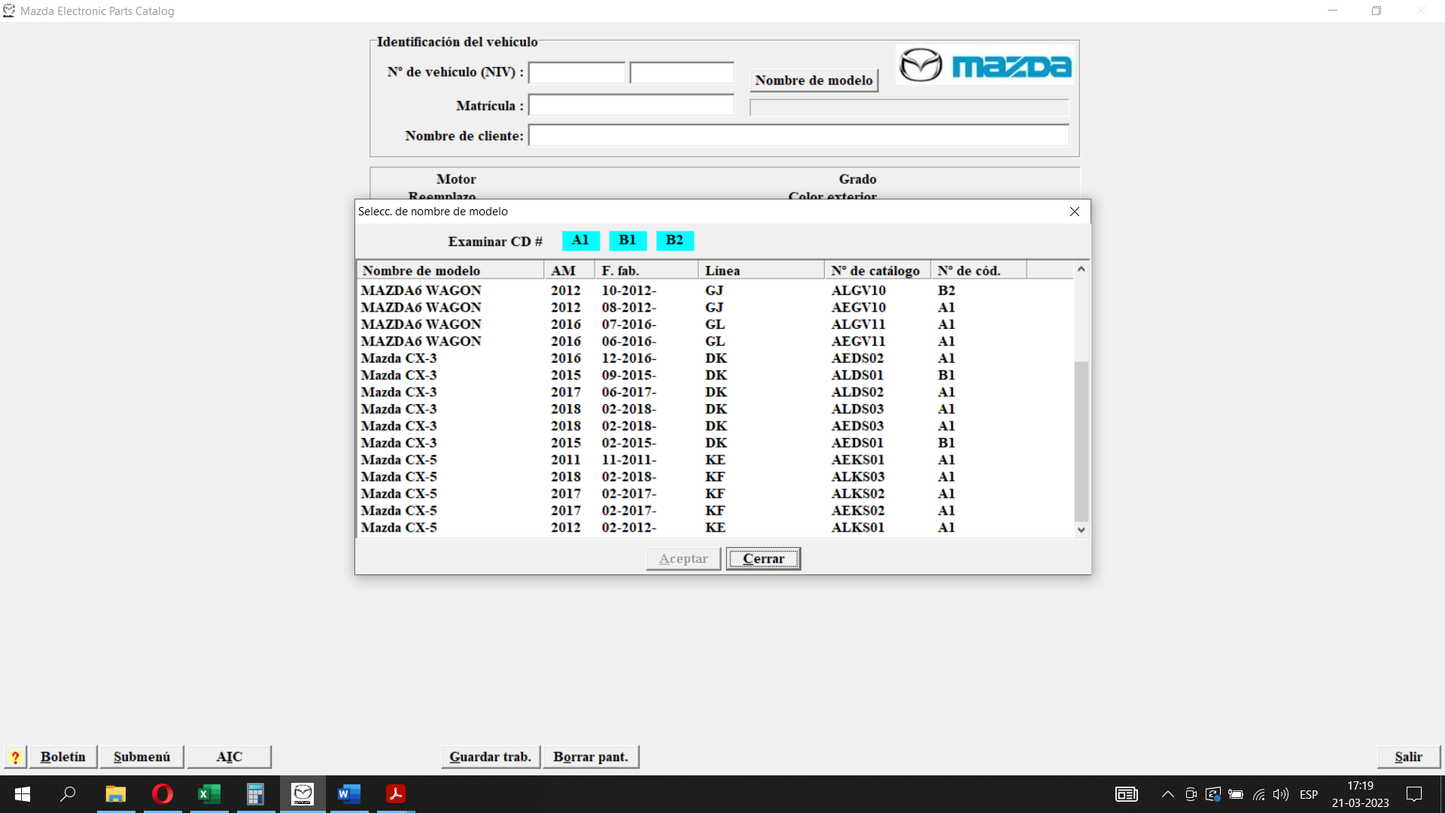Image resolution: width=1445 pixels, height=813 pixels.
Task: Open Word from taskbar
Action: click(x=349, y=794)
